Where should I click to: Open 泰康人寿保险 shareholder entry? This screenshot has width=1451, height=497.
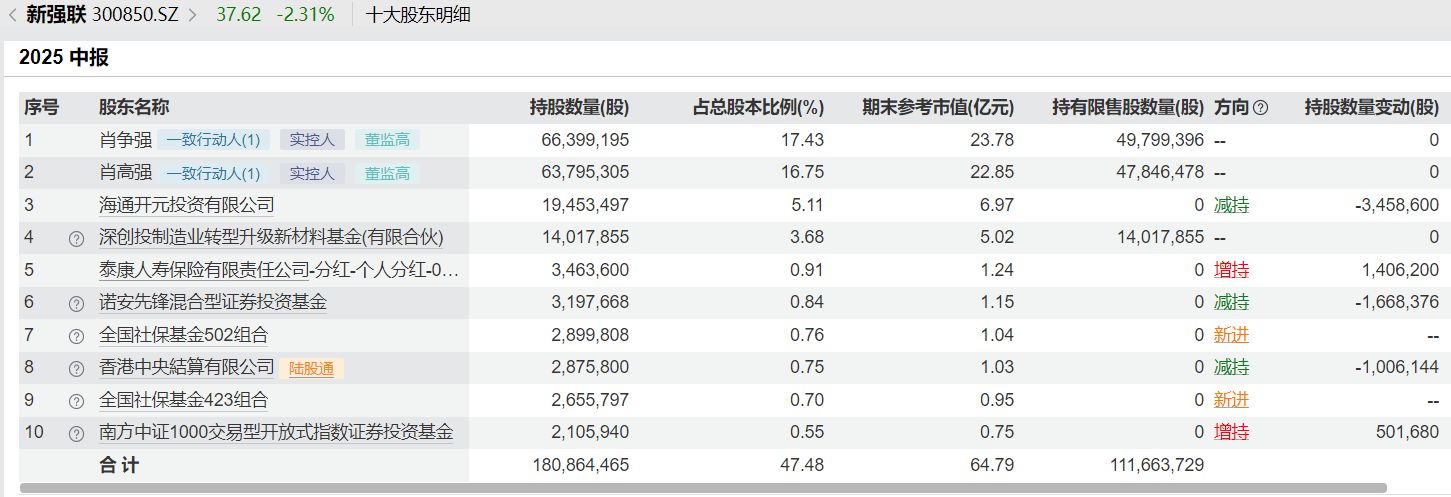279,271
